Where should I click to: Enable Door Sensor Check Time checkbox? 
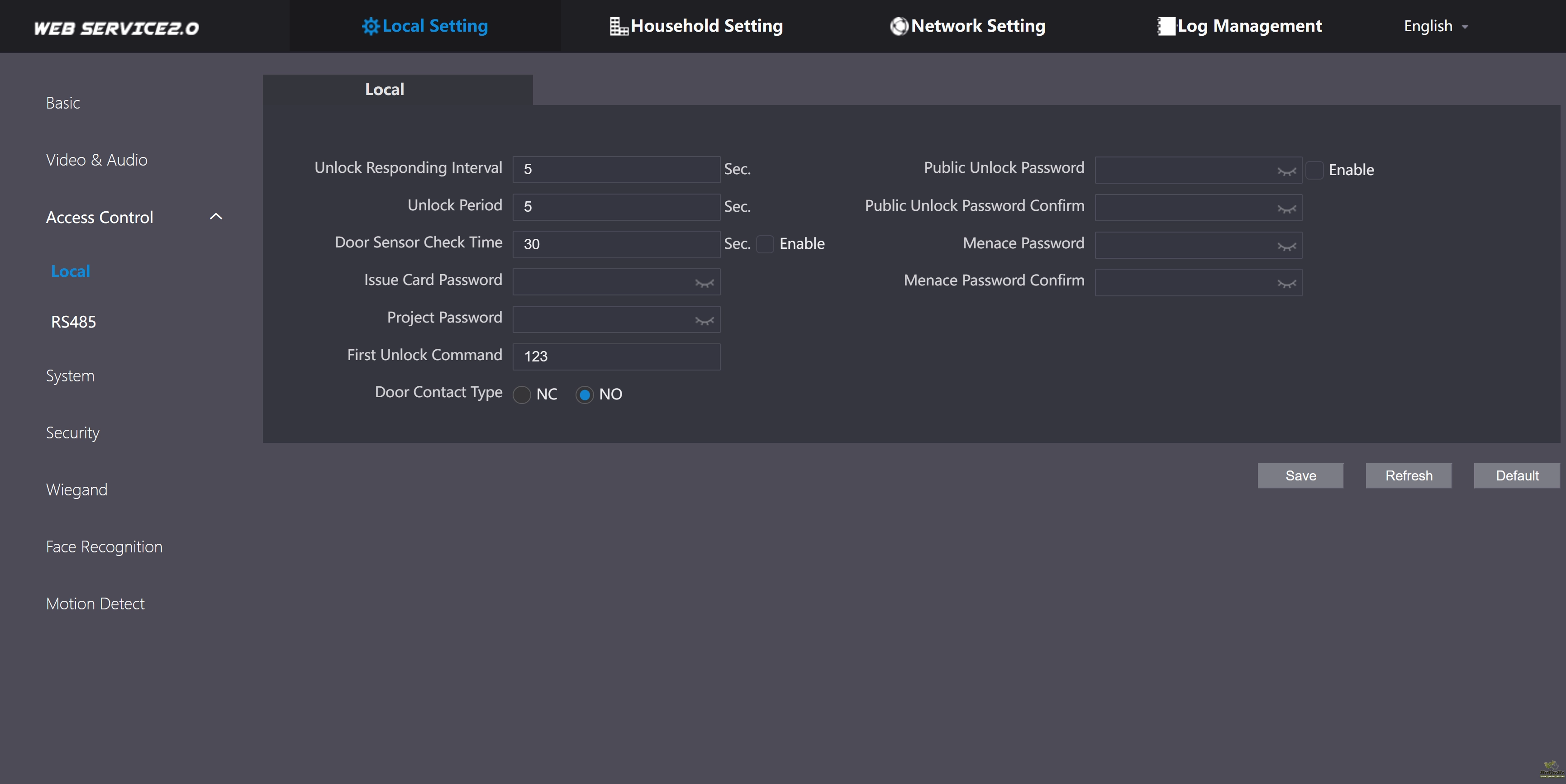pos(765,244)
